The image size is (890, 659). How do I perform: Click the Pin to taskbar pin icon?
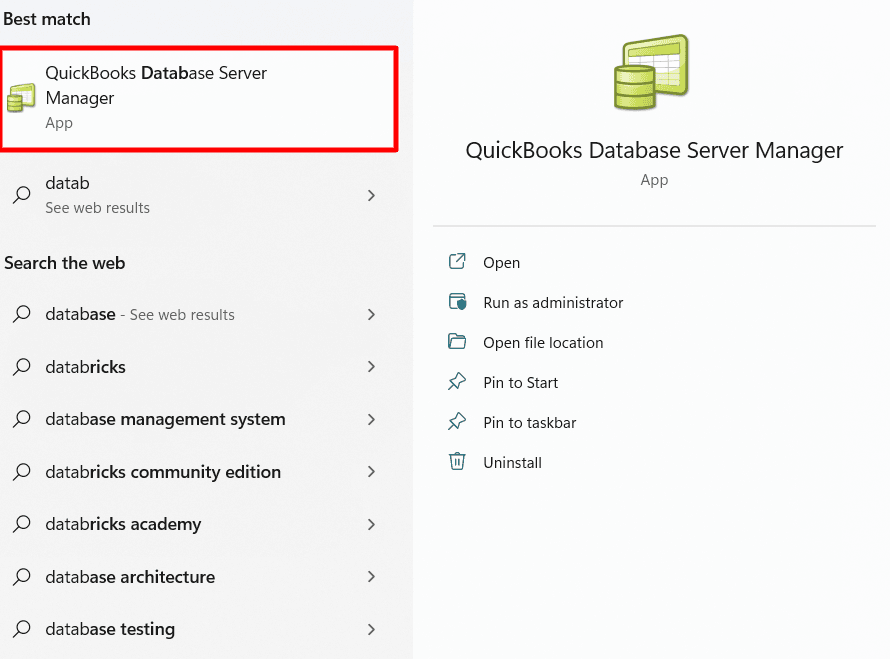(457, 422)
